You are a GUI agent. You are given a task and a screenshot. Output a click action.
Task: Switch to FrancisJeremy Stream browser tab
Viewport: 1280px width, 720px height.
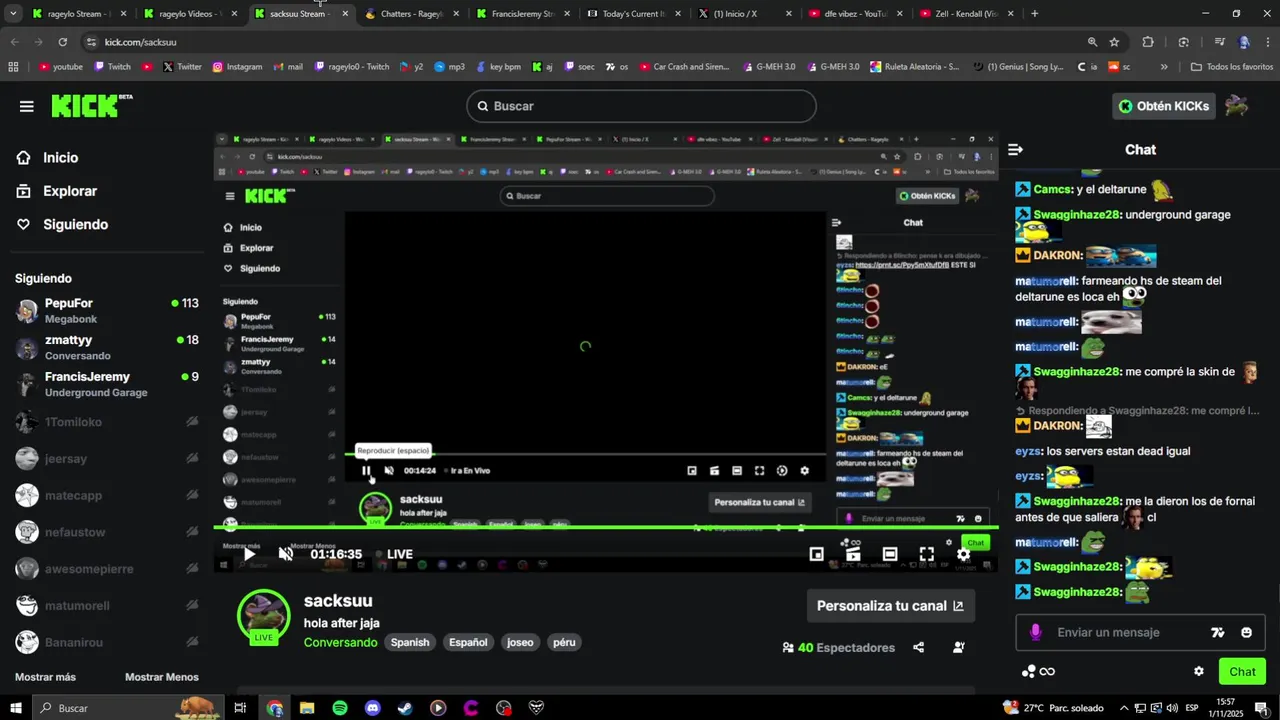point(522,14)
